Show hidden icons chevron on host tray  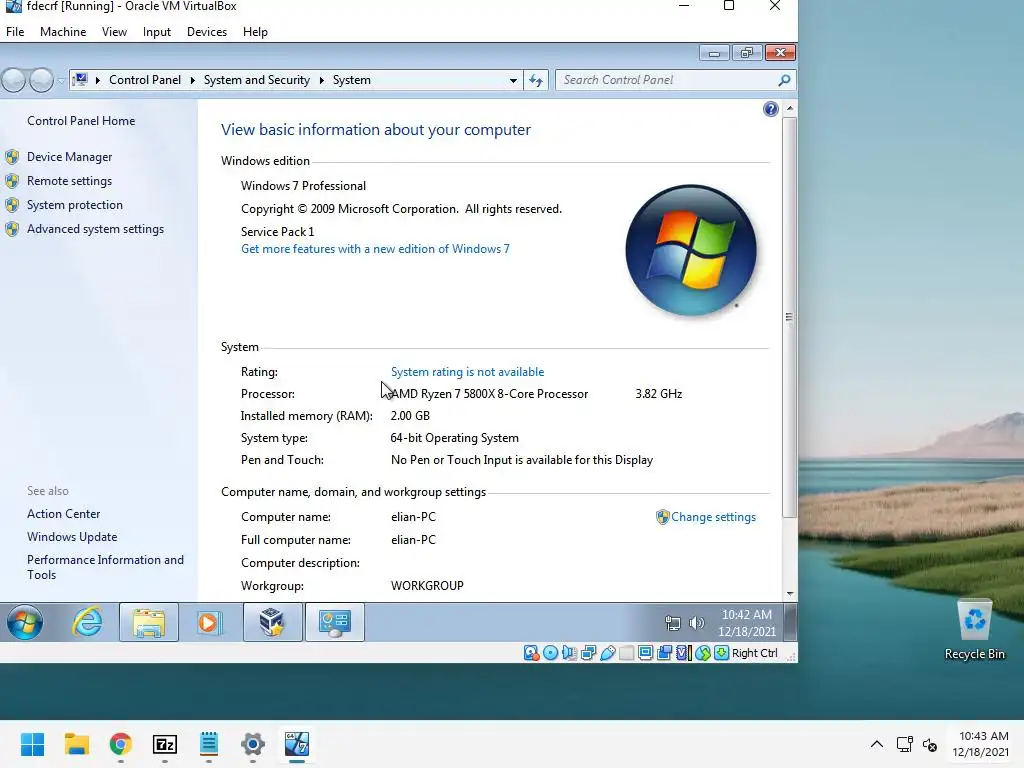tap(877, 744)
